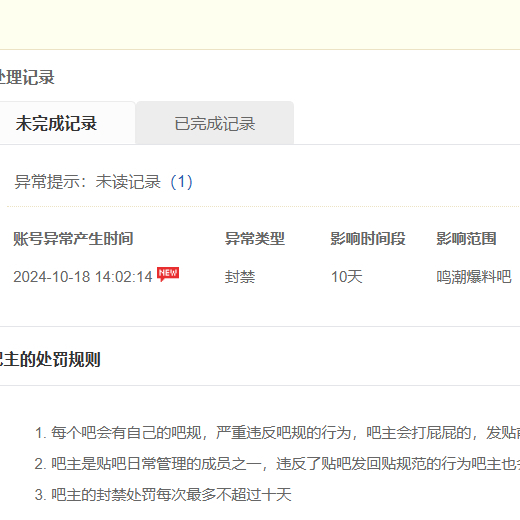Click the red NEW badge icon

pos(168,274)
